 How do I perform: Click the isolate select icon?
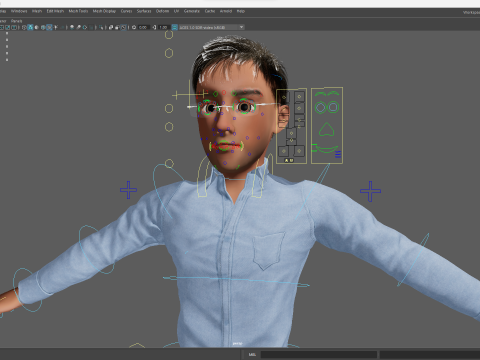[x=101, y=27]
